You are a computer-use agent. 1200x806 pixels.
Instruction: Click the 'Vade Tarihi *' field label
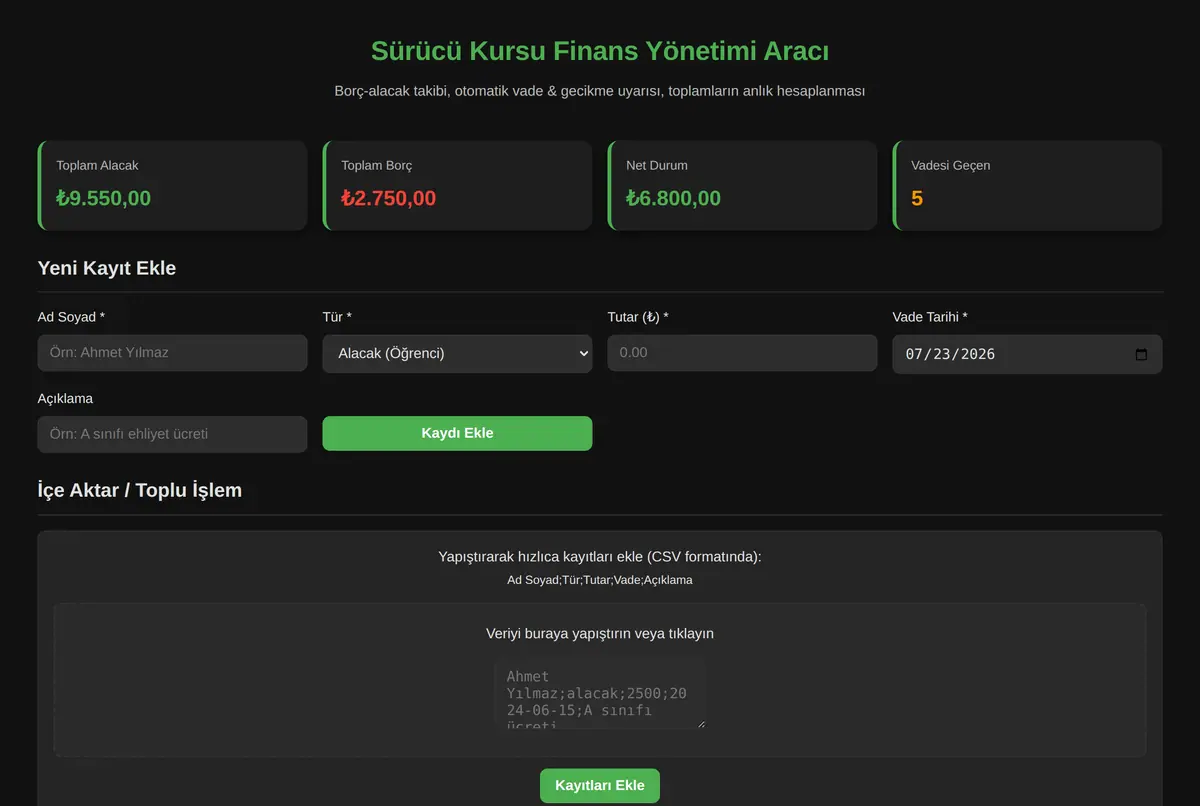(x=930, y=317)
